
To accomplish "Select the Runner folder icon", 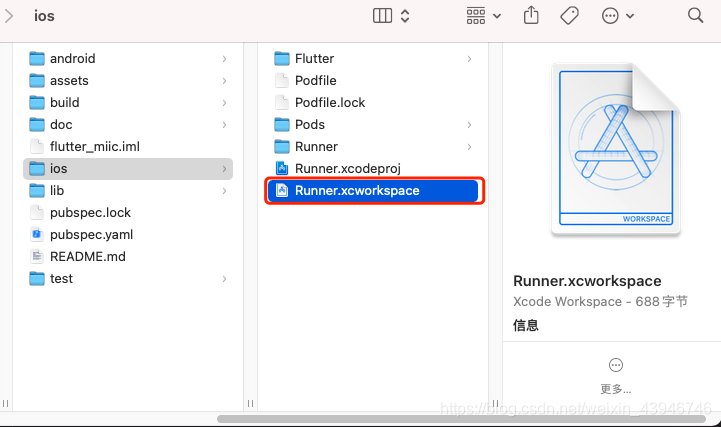I will click(x=282, y=147).
